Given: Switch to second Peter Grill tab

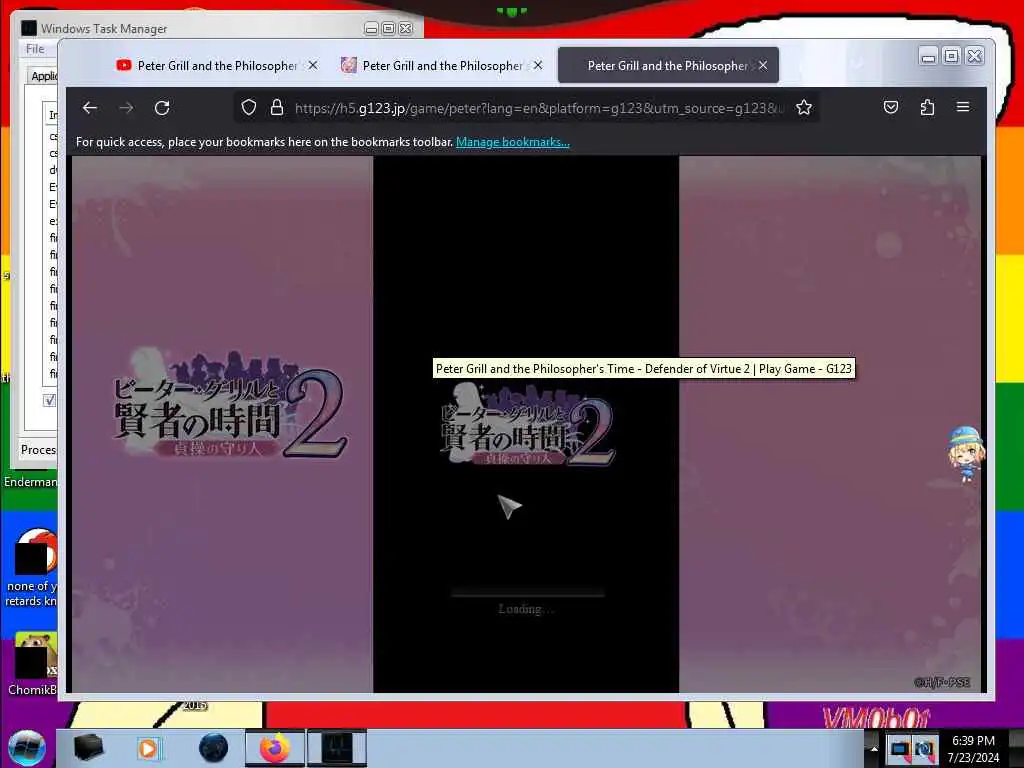Looking at the screenshot, I should pos(442,65).
